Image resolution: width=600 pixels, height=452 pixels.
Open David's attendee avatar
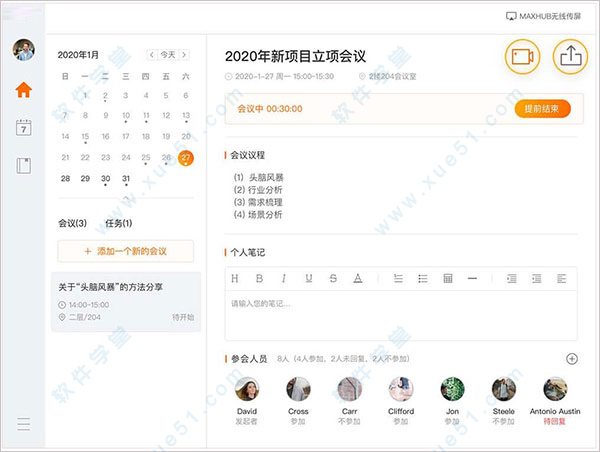pyautogui.click(x=247, y=389)
